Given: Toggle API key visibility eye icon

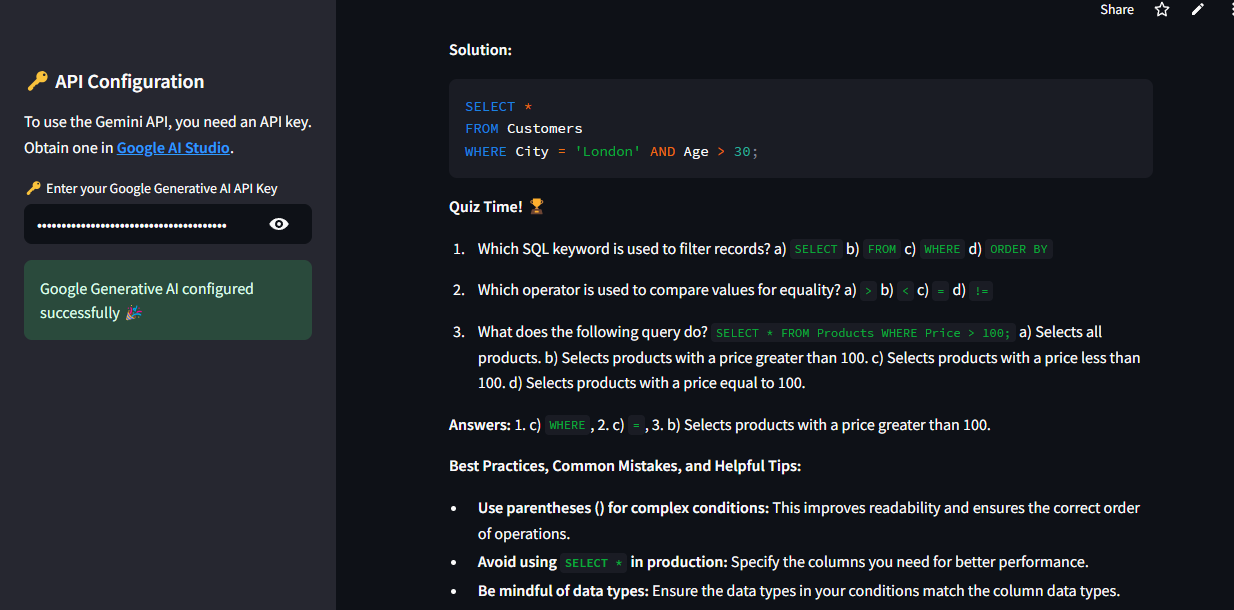Looking at the screenshot, I should click(279, 224).
